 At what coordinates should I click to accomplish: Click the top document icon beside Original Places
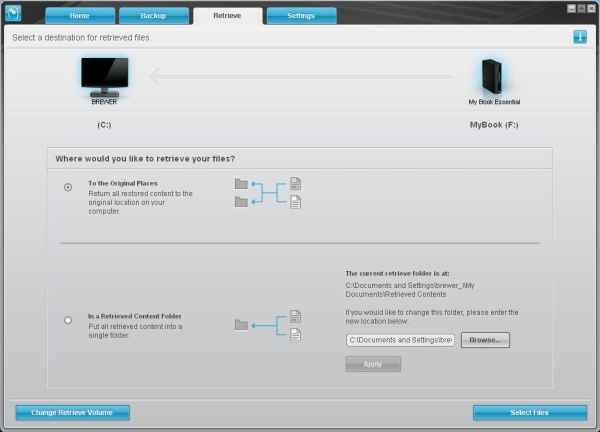(x=295, y=184)
